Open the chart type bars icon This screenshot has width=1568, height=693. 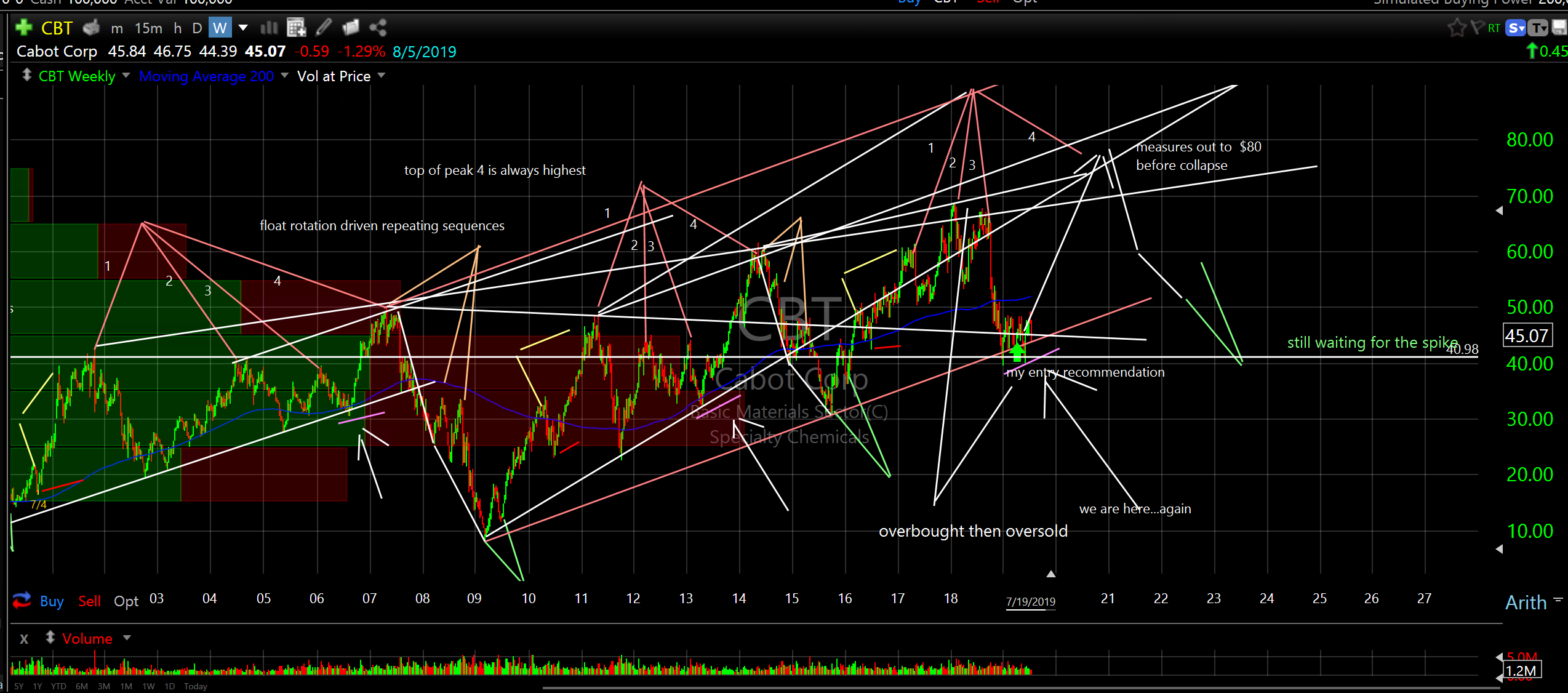tap(269, 28)
